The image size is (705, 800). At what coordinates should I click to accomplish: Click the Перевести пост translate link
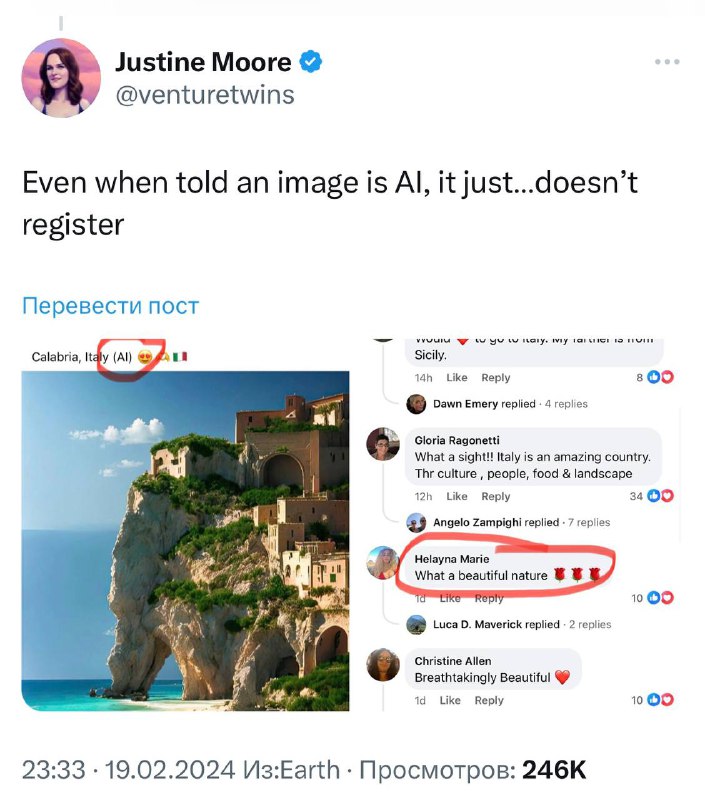tap(110, 306)
